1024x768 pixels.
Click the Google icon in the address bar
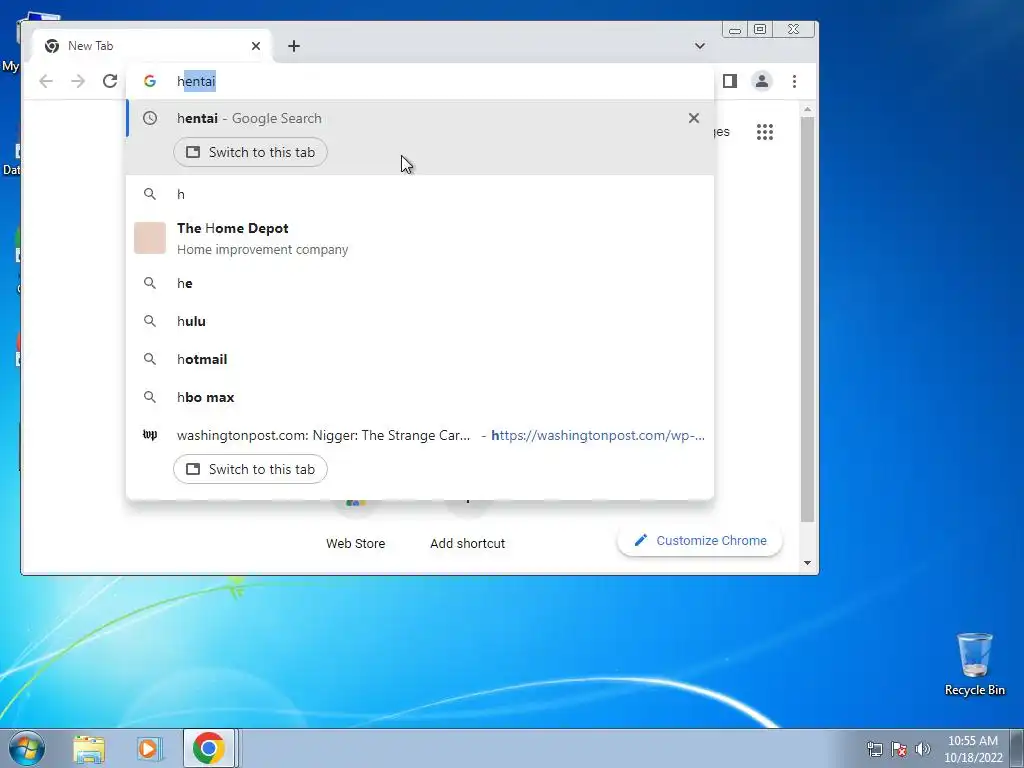point(150,81)
